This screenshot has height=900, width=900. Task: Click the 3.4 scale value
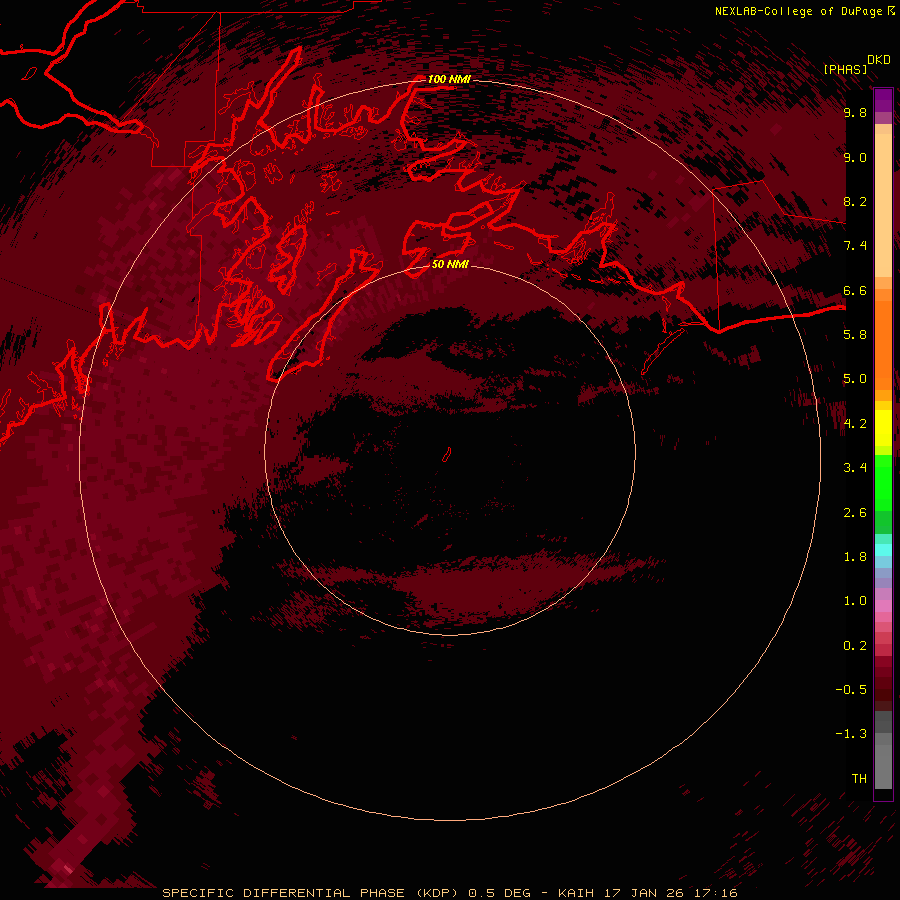[x=855, y=468]
